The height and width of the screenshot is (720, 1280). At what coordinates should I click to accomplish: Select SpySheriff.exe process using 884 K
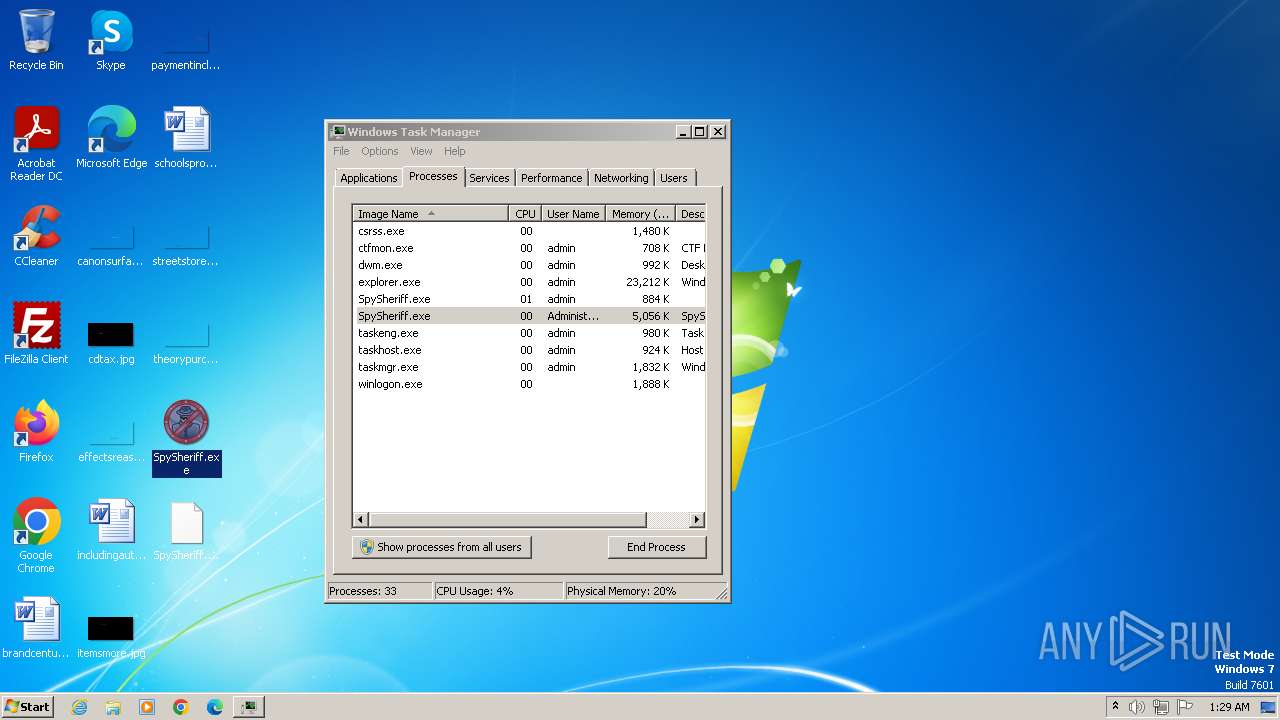click(x=529, y=299)
